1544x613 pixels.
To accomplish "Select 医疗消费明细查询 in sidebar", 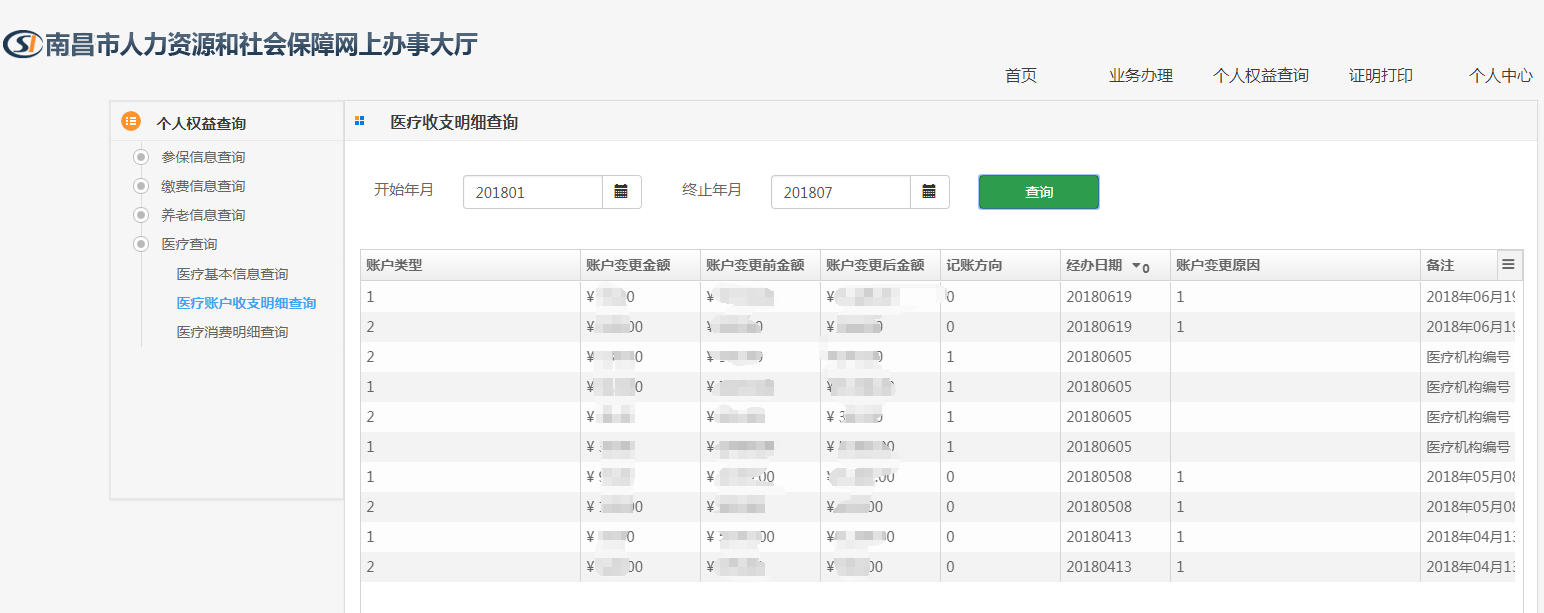I will pyautogui.click(x=232, y=332).
